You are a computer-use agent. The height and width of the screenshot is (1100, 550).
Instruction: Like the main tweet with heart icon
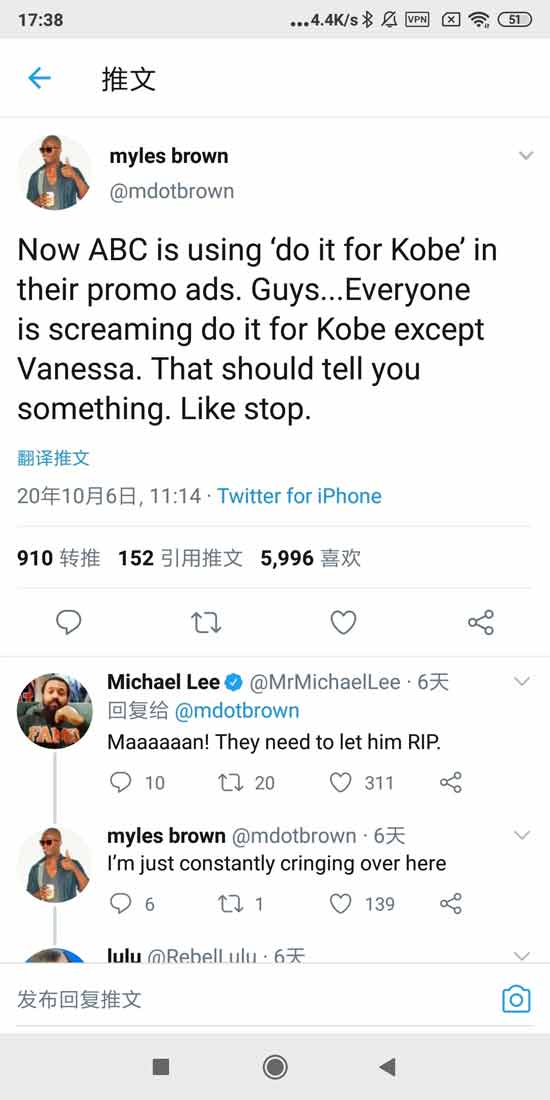[343, 622]
